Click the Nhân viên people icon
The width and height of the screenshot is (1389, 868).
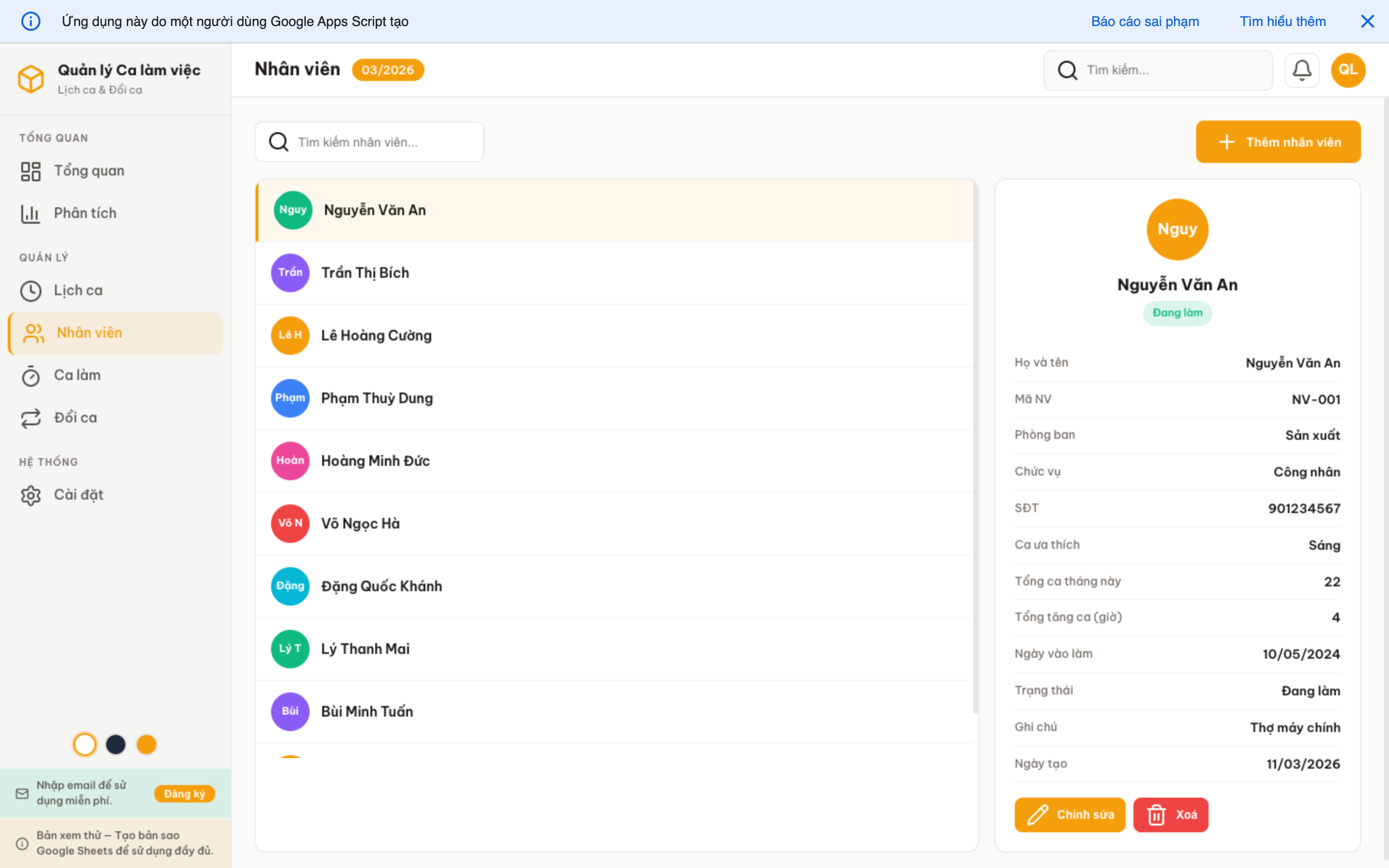click(x=33, y=333)
